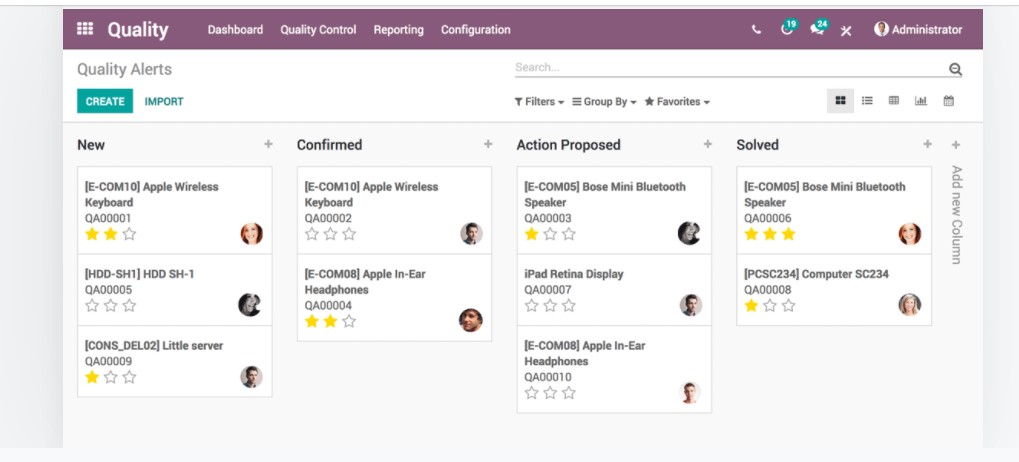
Task: Toggle third priority star on QA00006
Action: click(x=788, y=234)
